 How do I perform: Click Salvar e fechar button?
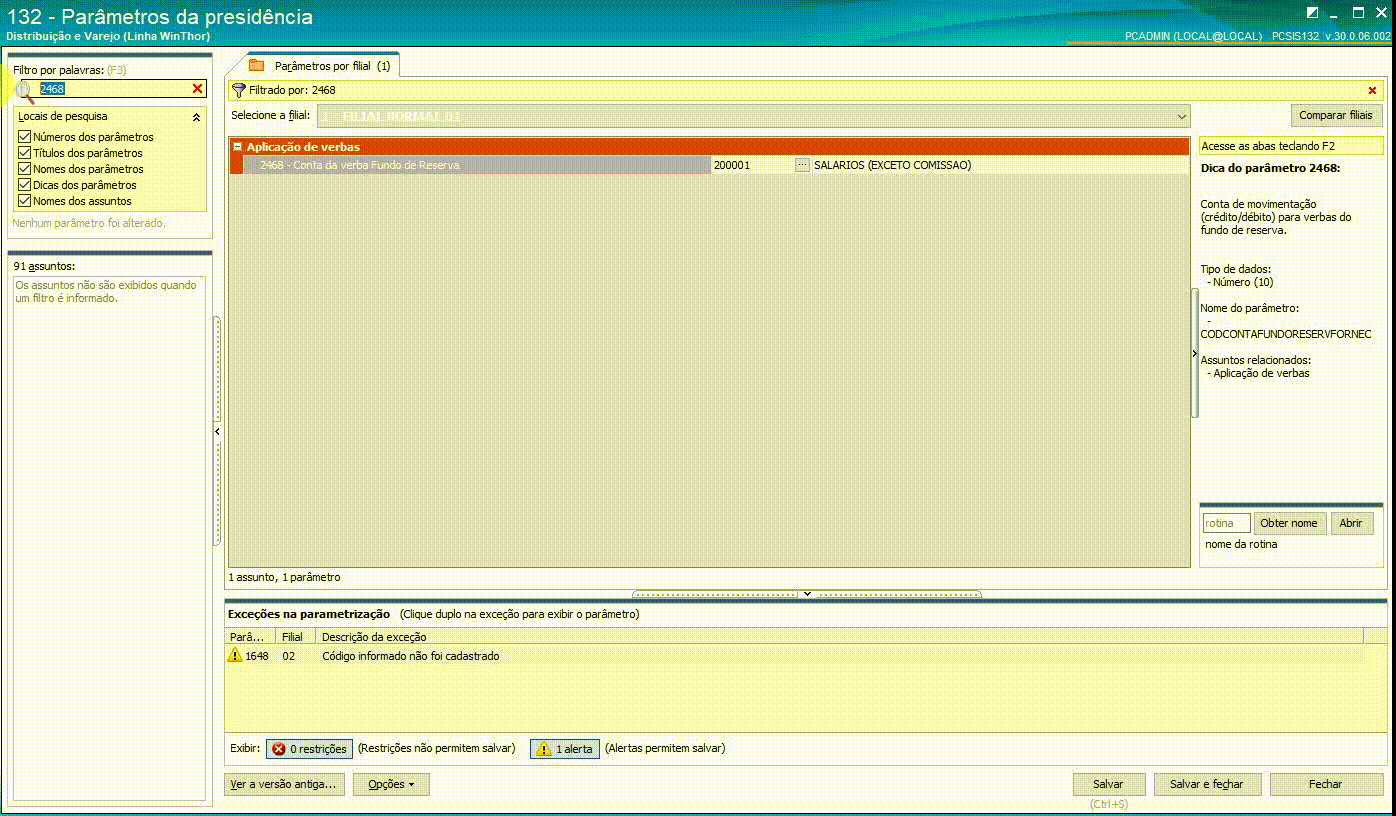(x=1207, y=784)
